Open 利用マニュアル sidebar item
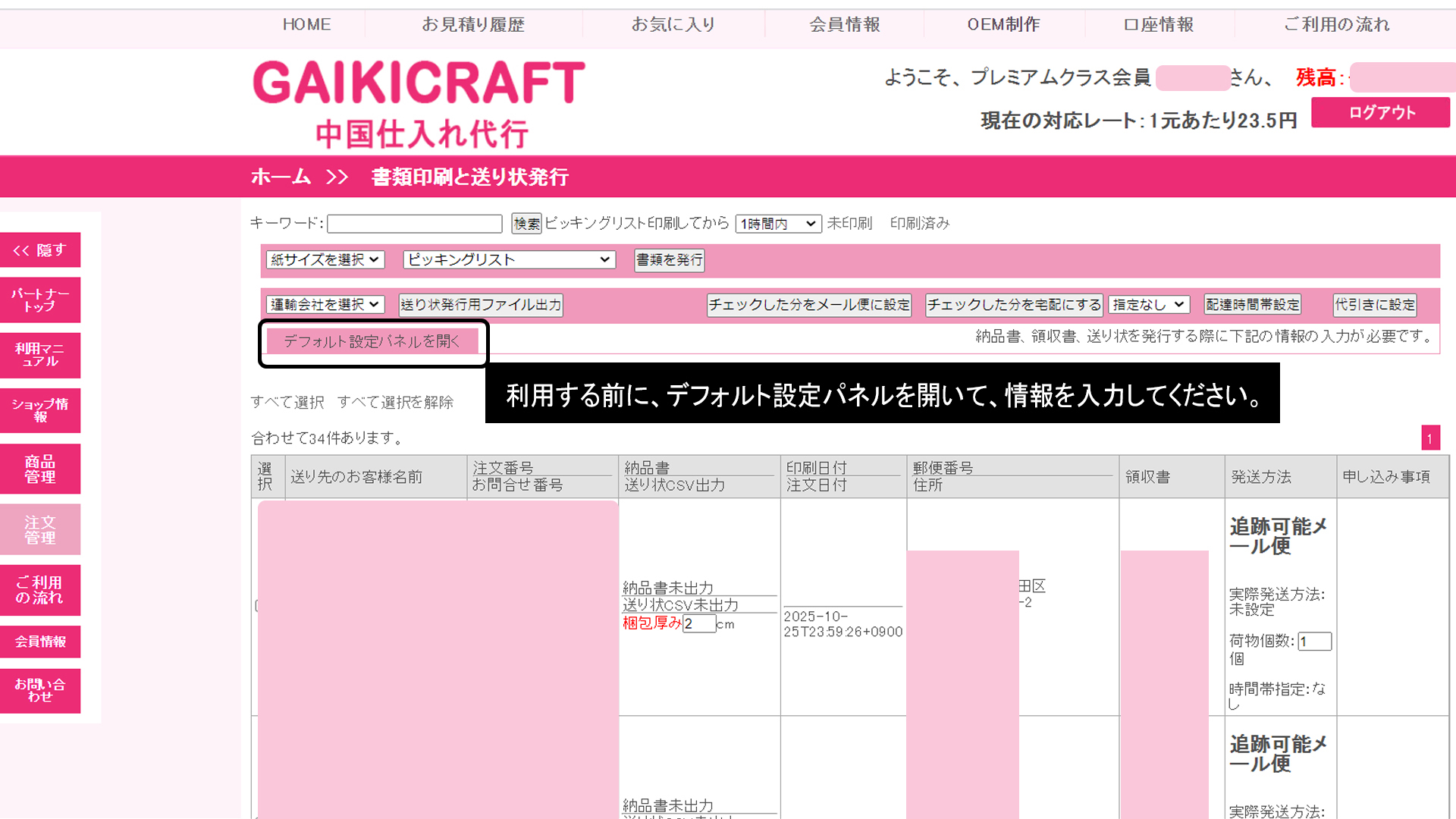1456x819 pixels. pyautogui.click(x=40, y=355)
